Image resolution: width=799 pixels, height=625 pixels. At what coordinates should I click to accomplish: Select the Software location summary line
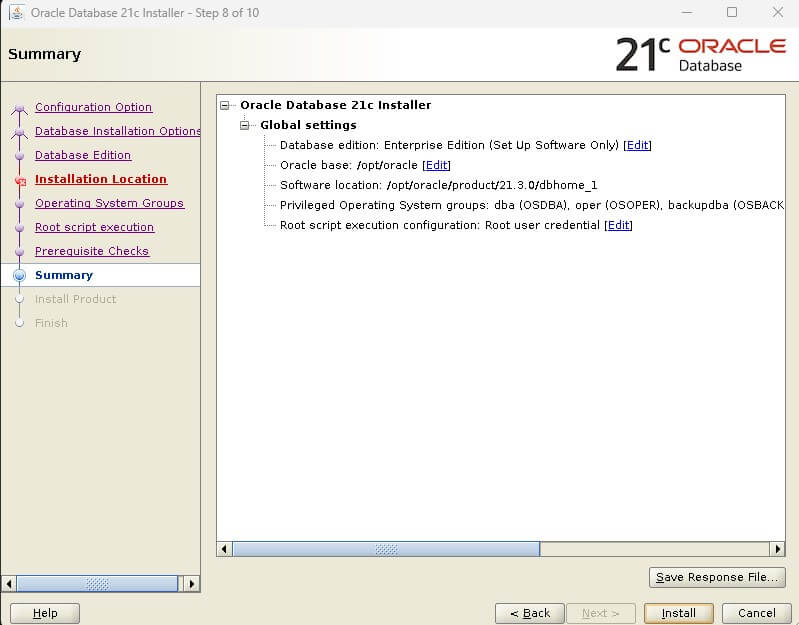pyautogui.click(x=438, y=185)
